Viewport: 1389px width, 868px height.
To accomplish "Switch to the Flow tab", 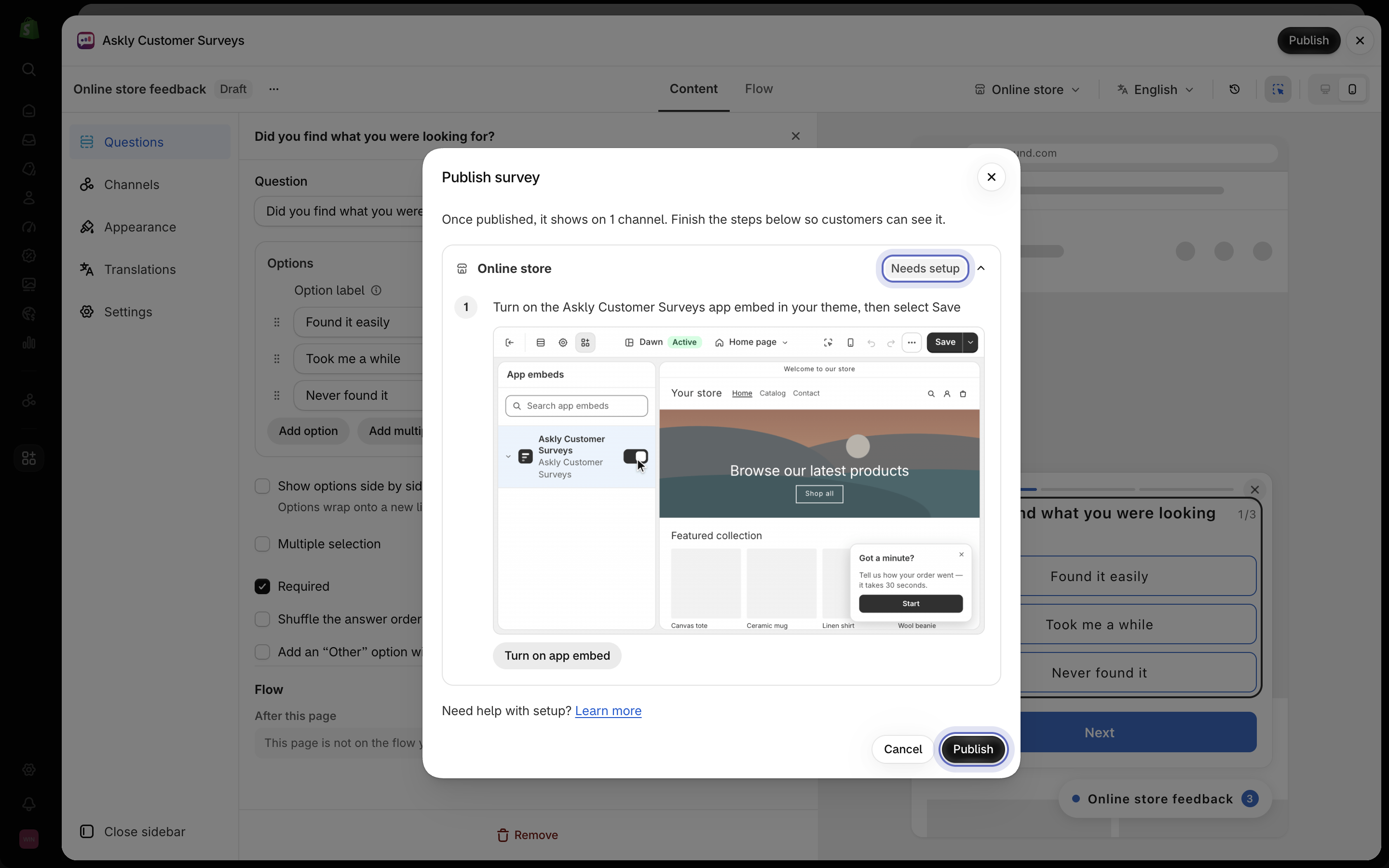I will coord(759,89).
